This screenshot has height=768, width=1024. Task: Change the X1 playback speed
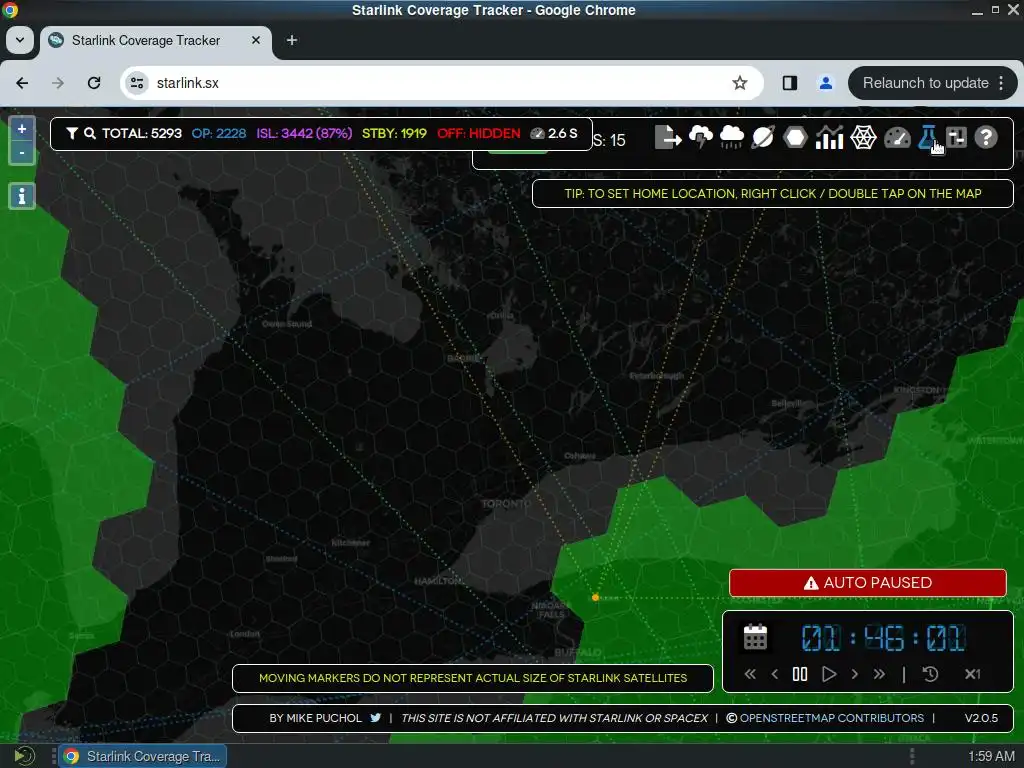(x=972, y=674)
